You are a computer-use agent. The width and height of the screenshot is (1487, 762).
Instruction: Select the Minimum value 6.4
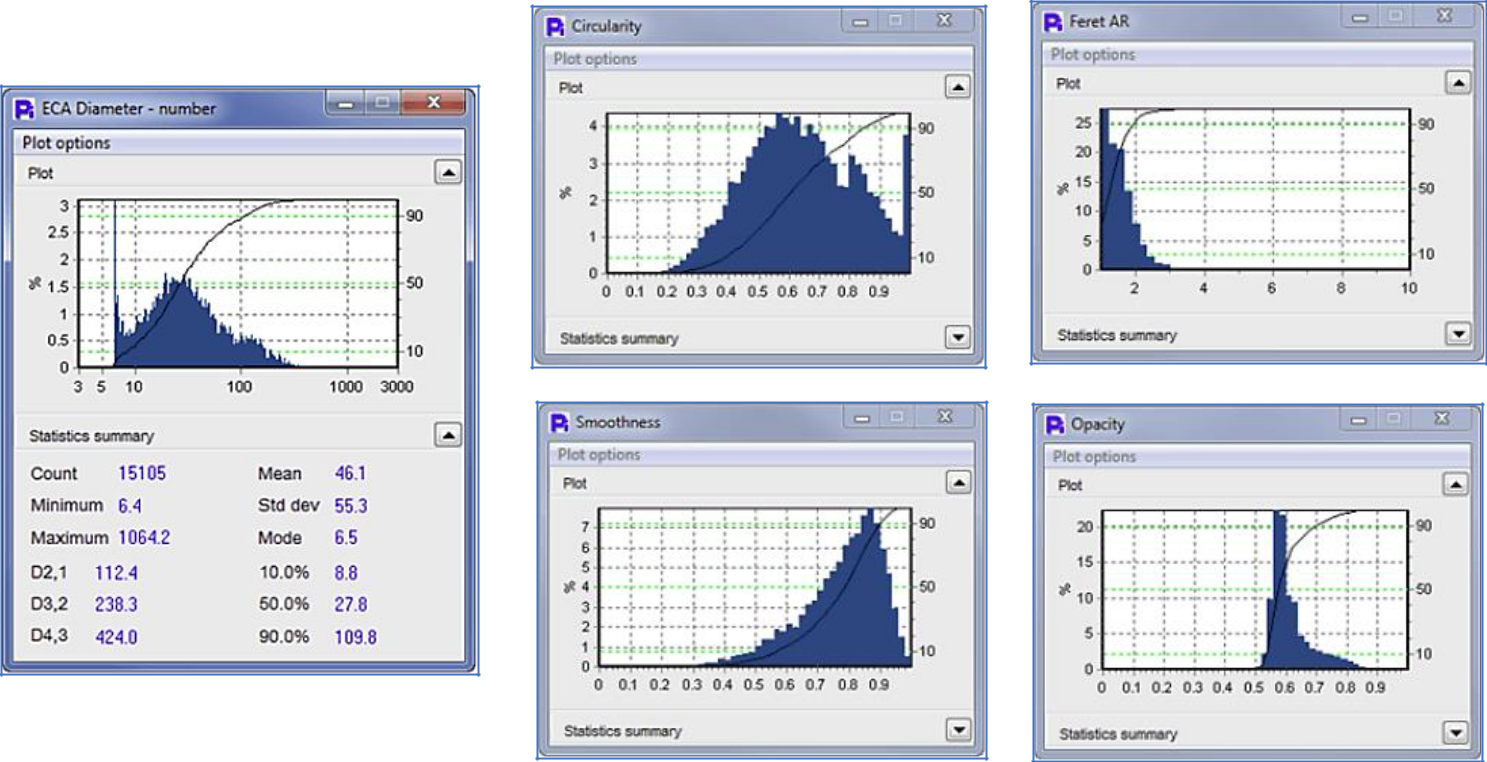[130, 506]
